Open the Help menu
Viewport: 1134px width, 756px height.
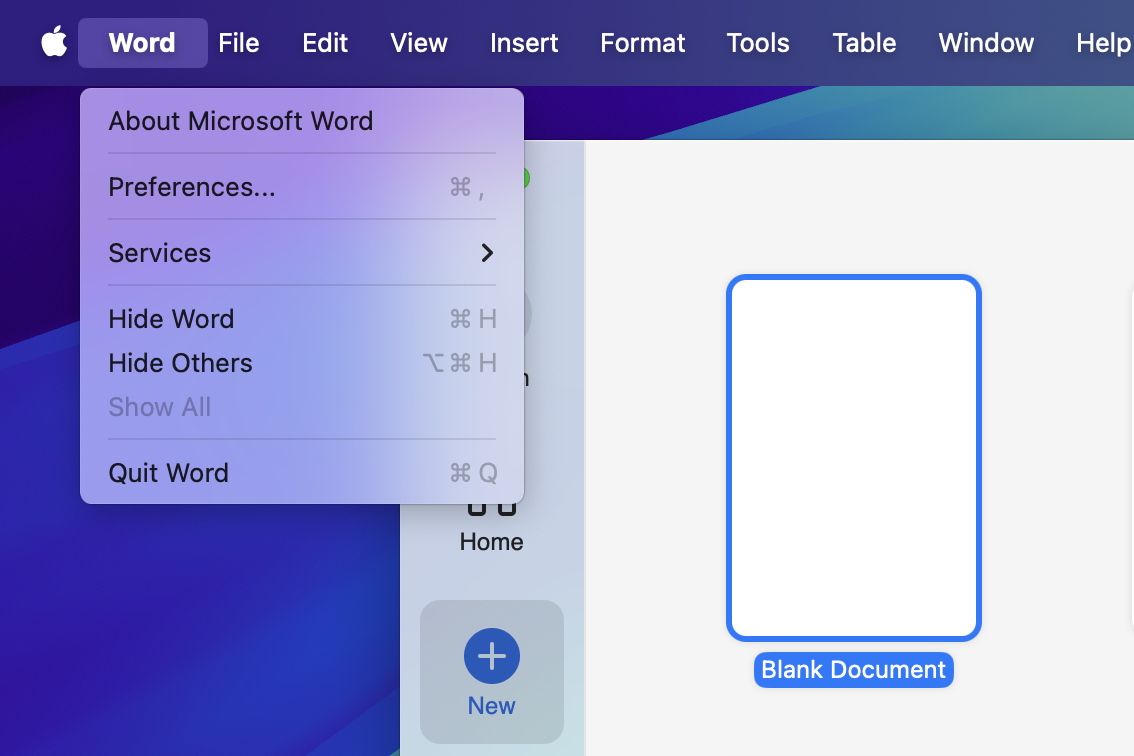tap(1103, 43)
